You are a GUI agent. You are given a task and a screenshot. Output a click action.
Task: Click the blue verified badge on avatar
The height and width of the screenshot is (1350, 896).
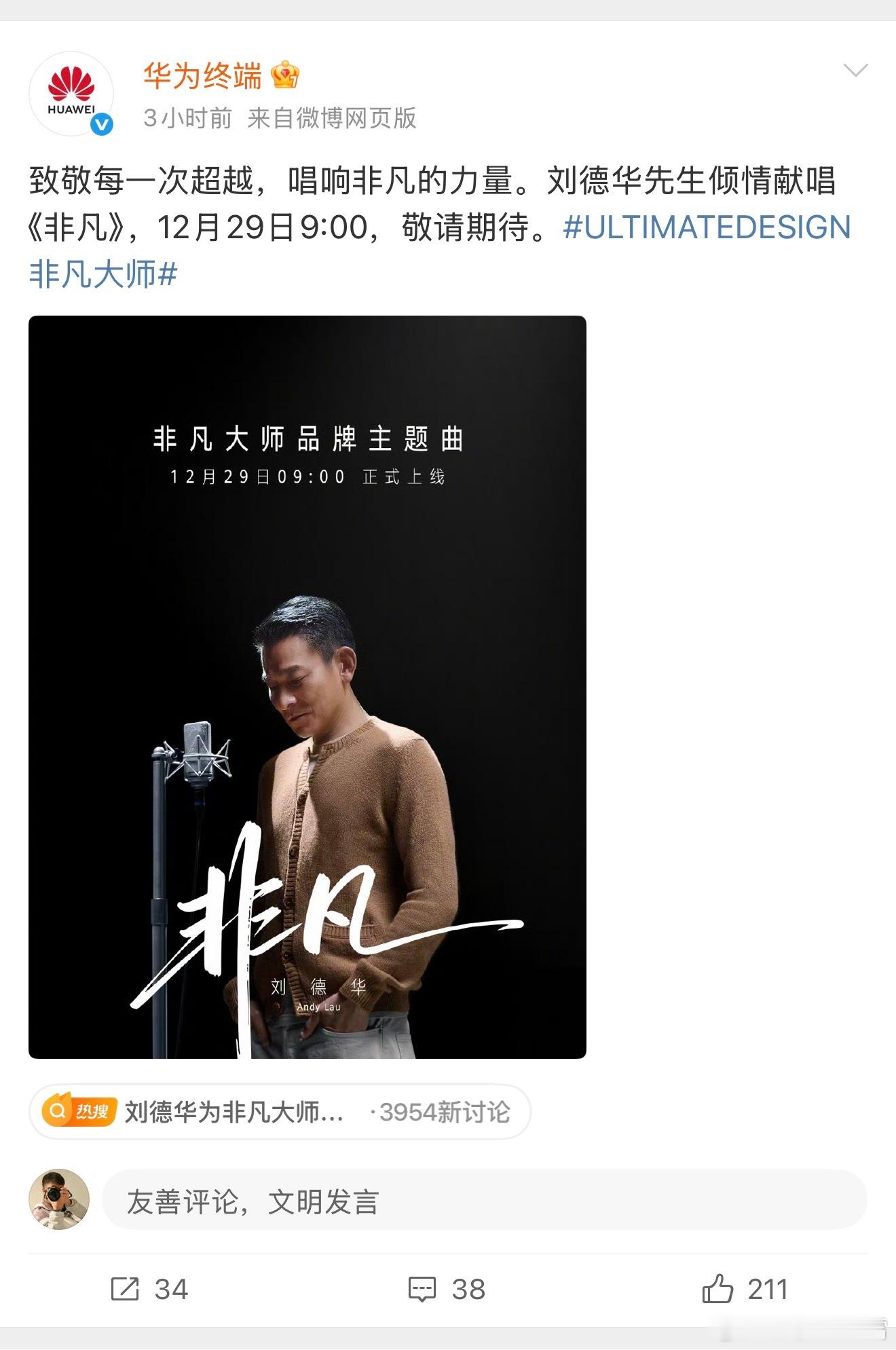(102, 125)
